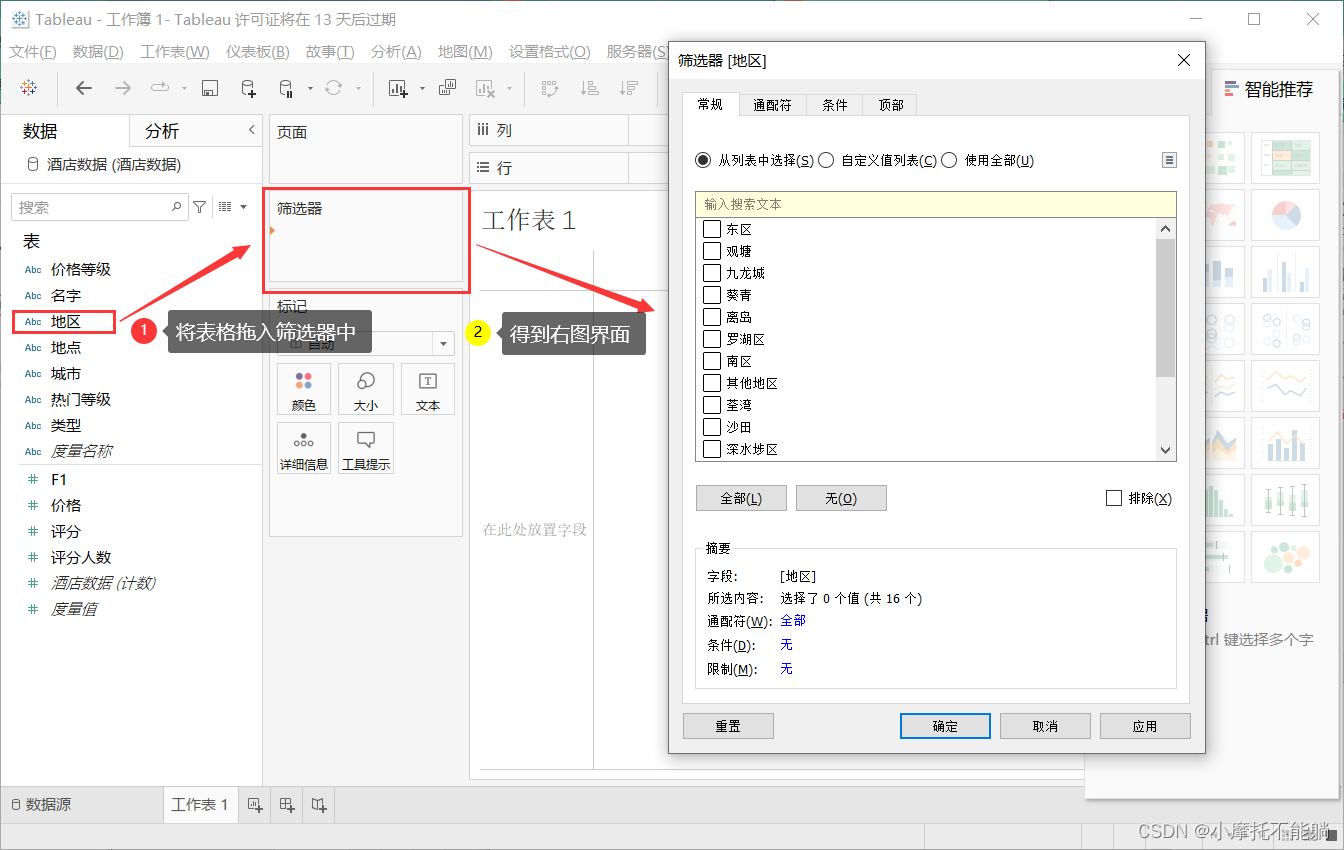The width and height of the screenshot is (1344, 850).
Task: Click the Color mark card button
Action: [303, 389]
